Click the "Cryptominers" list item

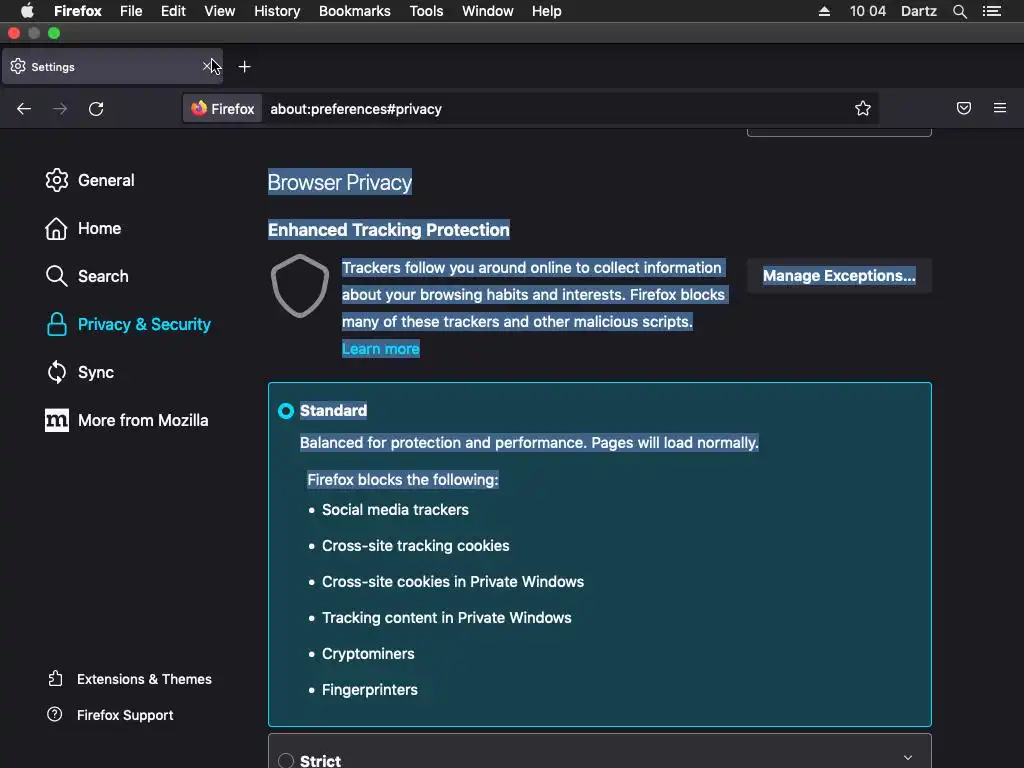click(x=368, y=654)
